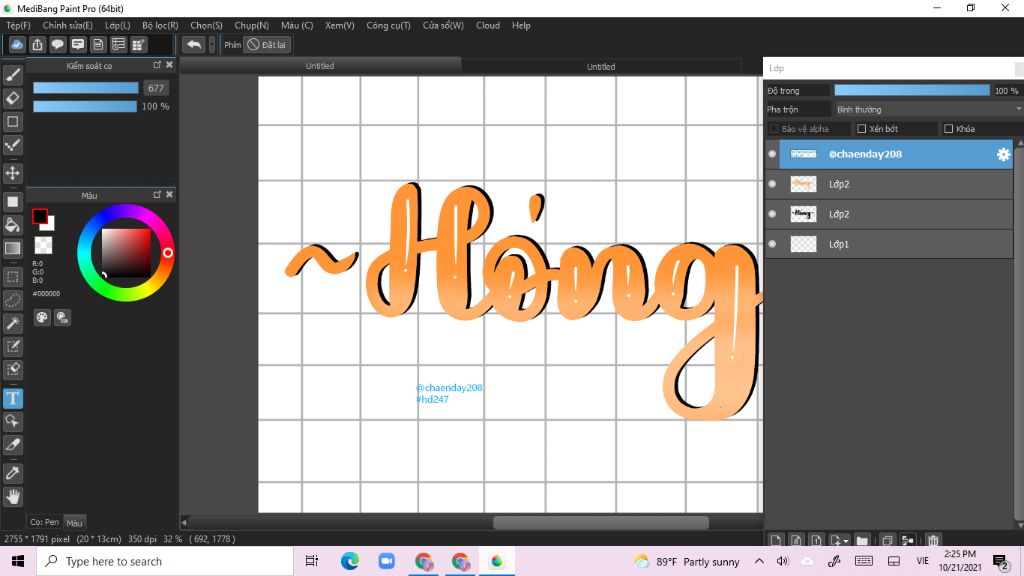Select the Magic Wand tool

[12, 323]
